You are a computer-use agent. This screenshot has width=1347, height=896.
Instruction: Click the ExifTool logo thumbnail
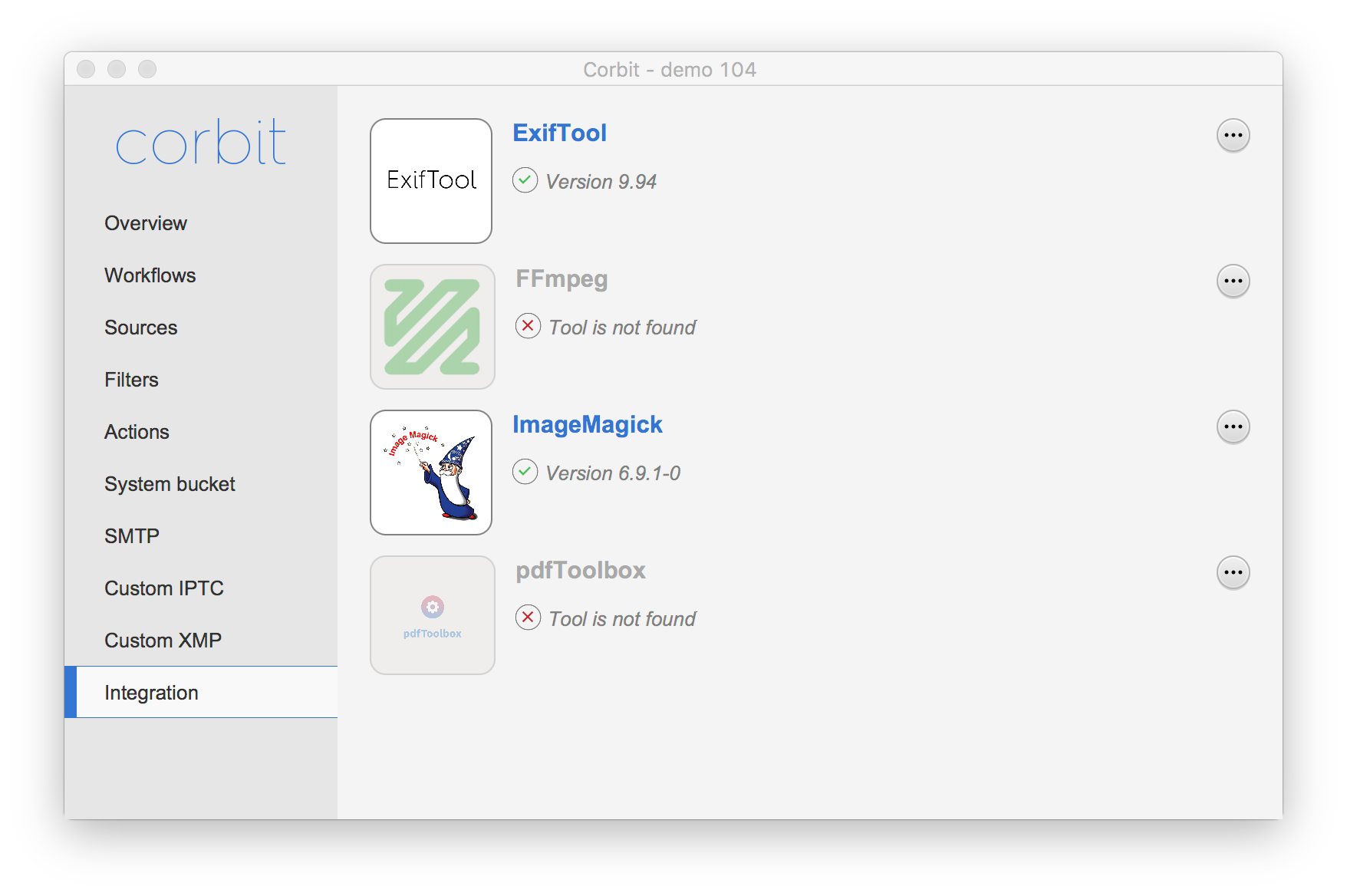(431, 181)
